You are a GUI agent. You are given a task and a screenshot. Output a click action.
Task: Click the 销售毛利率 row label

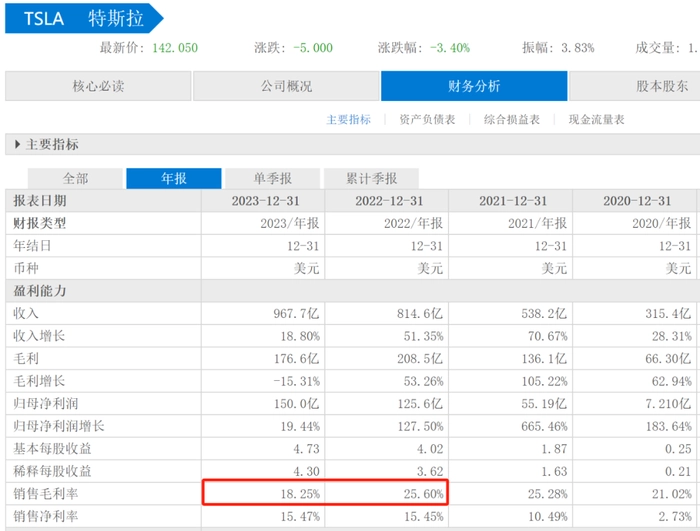(x=45, y=493)
